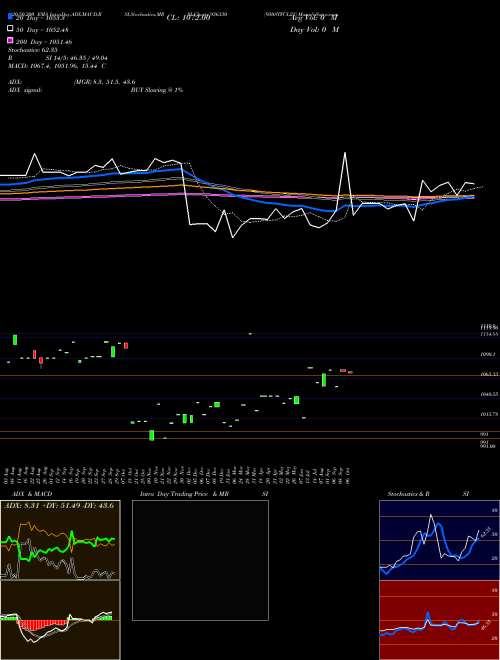Click the ADX +DY -DY readout header
The width and height of the screenshot is (500, 660).
tap(59, 505)
